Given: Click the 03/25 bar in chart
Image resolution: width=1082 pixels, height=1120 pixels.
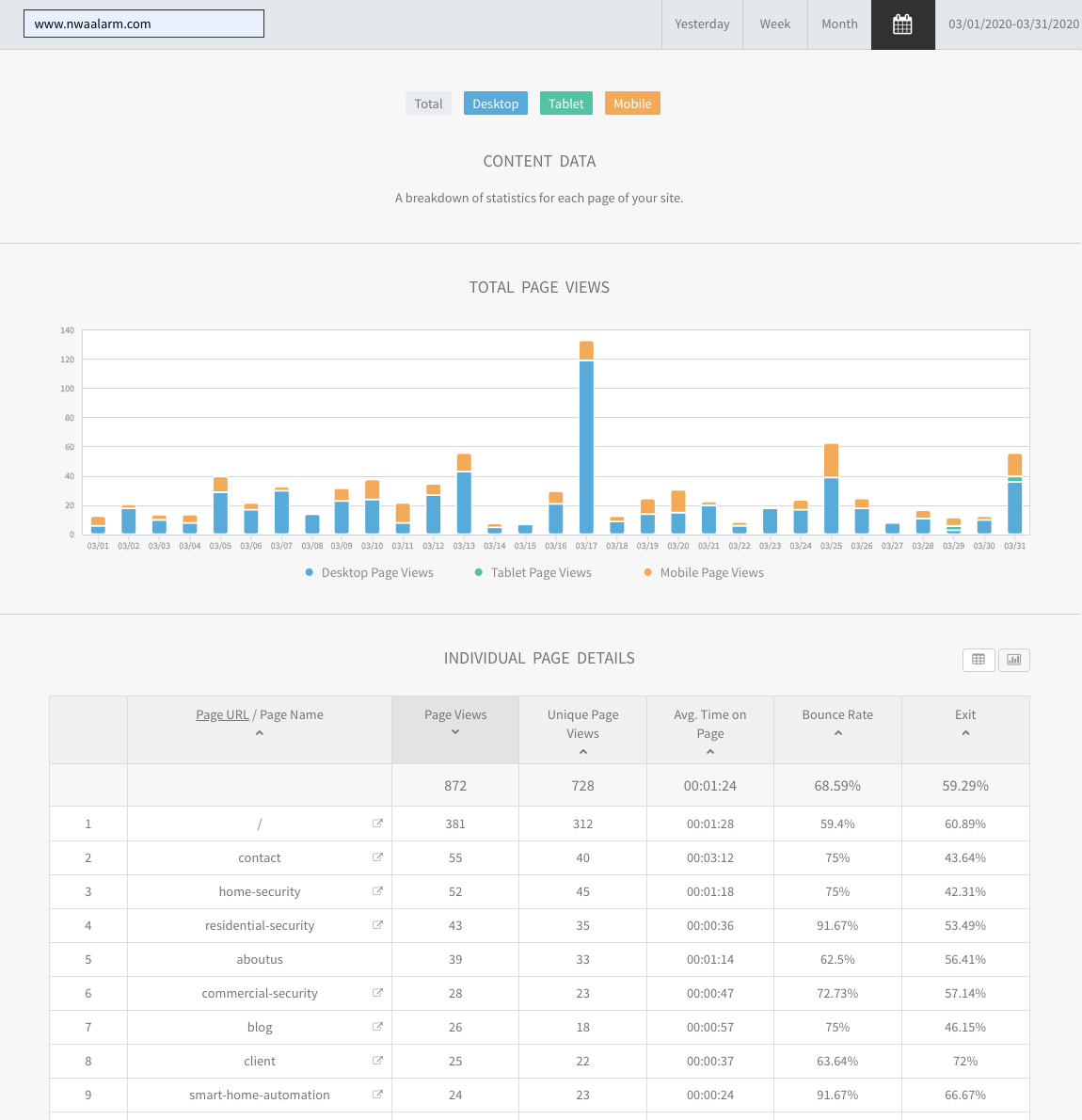Looking at the screenshot, I should [x=832, y=488].
